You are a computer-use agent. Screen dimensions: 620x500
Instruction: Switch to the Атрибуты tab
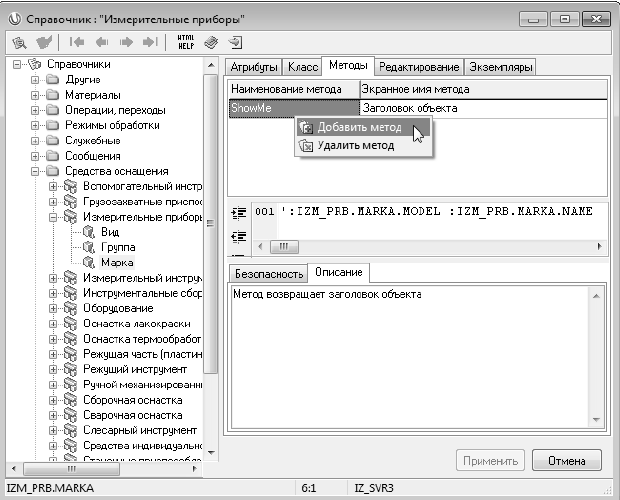[252, 67]
